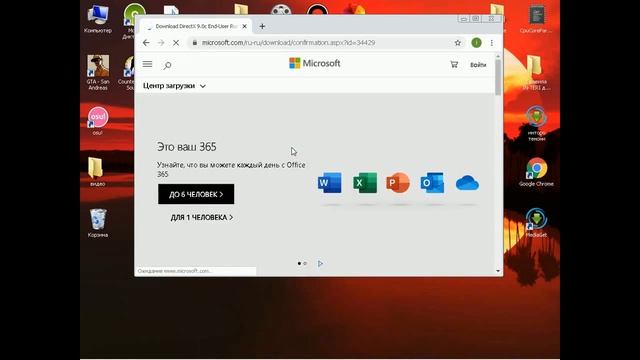Open the видео folder on desktop

pyautogui.click(x=97, y=171)
